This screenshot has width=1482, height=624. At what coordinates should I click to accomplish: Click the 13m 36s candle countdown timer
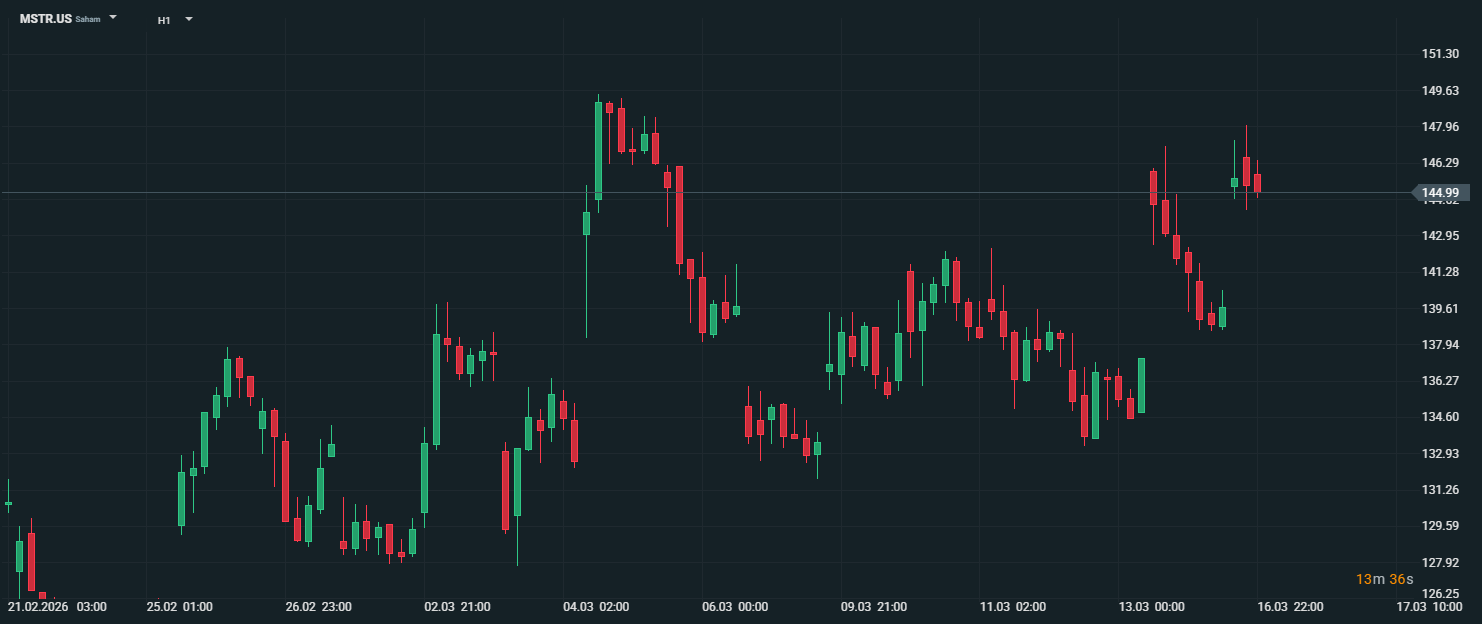[x=1385, y=579]
